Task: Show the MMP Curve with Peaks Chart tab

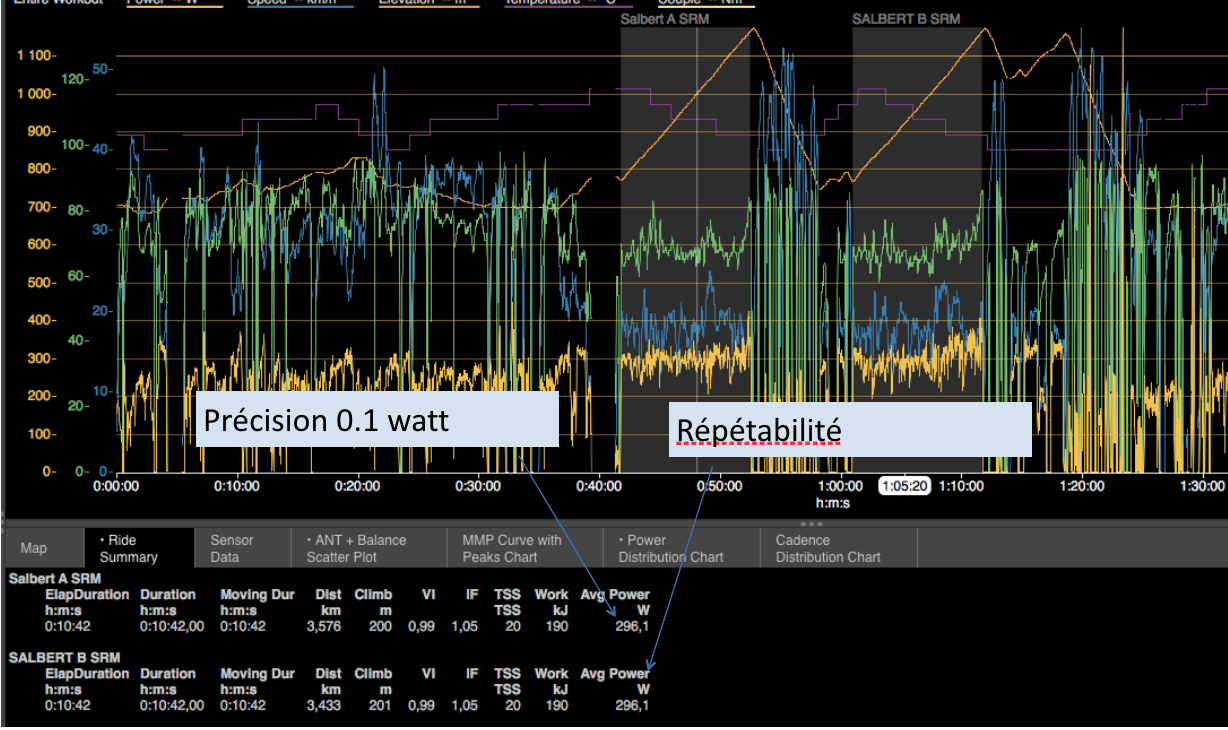Action: [x=512, y=548]
